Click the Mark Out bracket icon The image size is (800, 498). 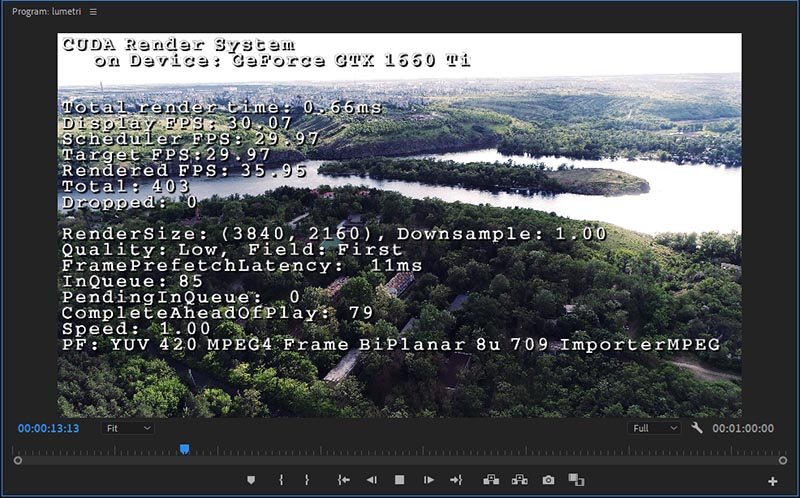(x=307, y=480)
